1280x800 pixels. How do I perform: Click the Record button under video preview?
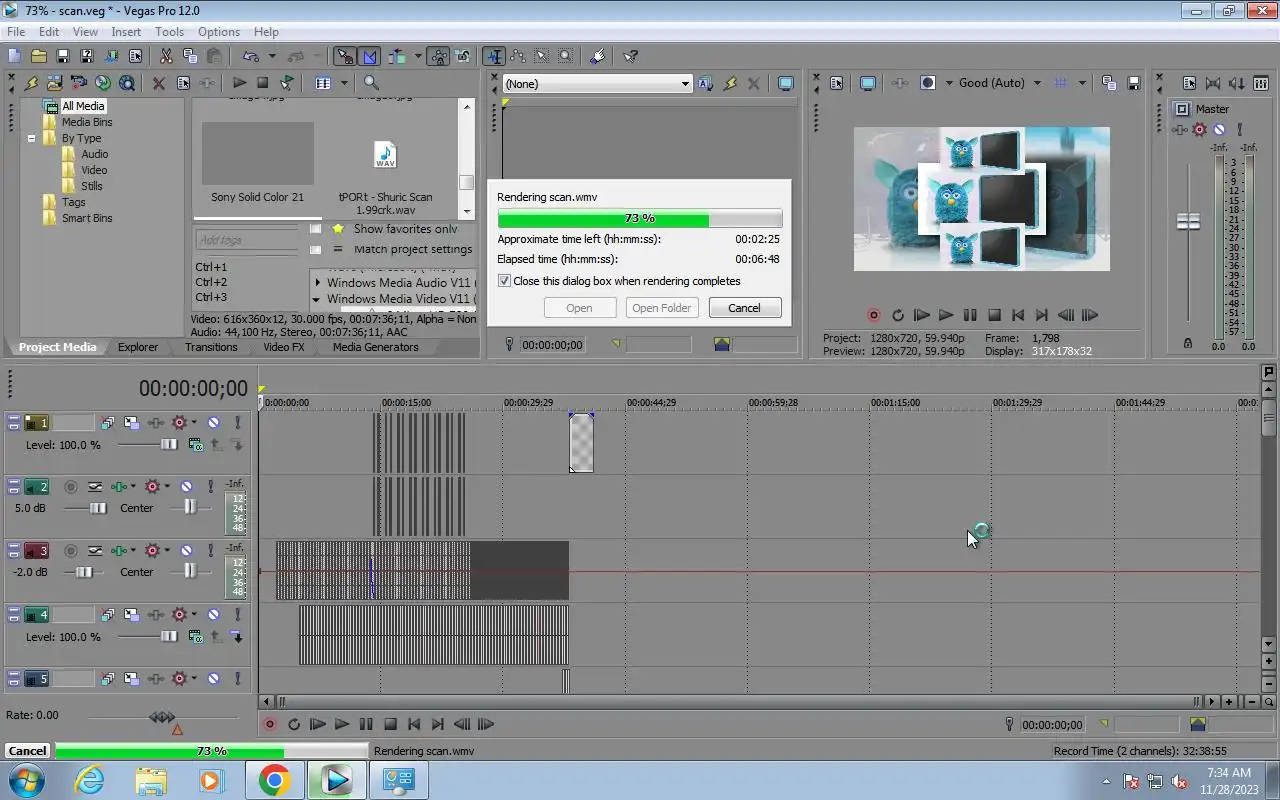[x=873, y=315]
